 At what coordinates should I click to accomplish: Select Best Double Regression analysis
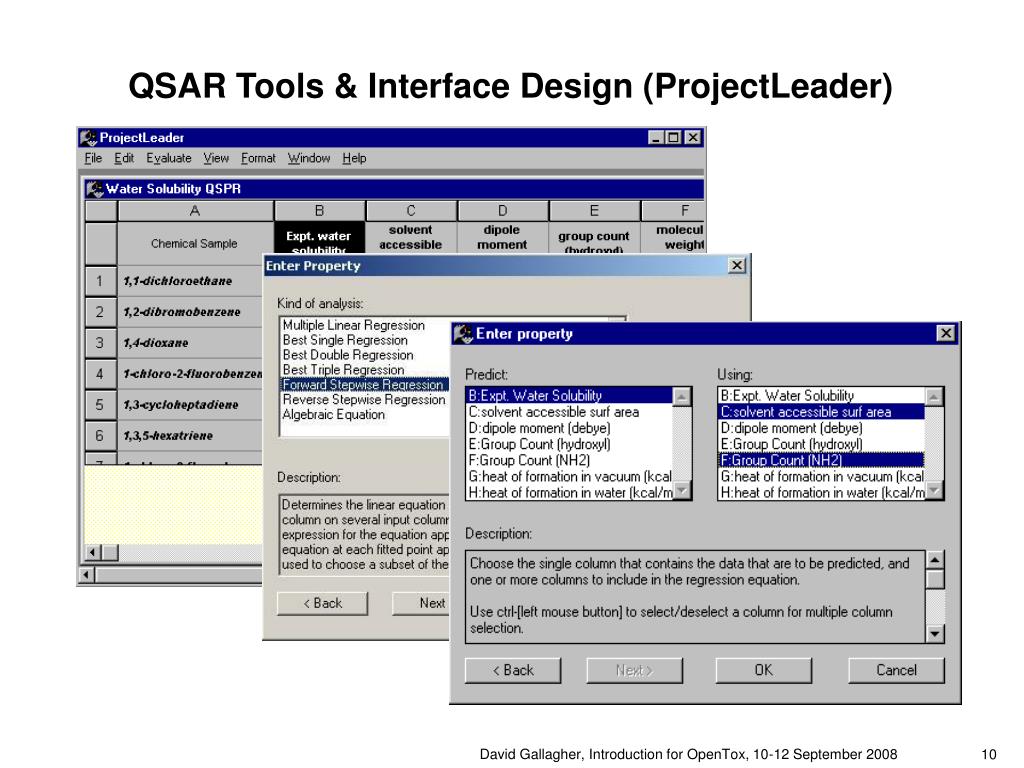pyautogui.click(x=348, y=355)
